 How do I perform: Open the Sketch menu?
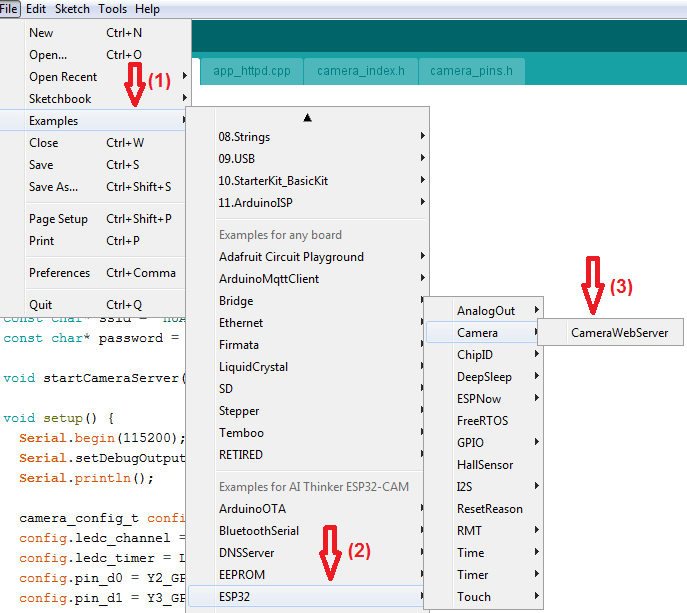(72, 9)
